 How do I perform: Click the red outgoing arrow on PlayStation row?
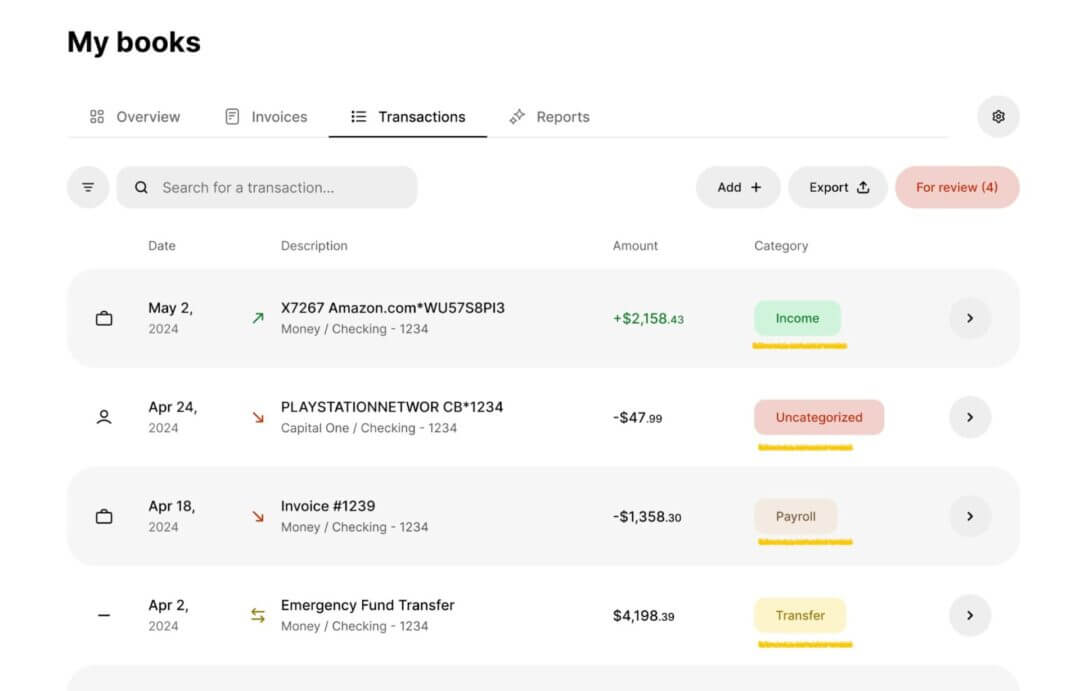tap(258, 417)
